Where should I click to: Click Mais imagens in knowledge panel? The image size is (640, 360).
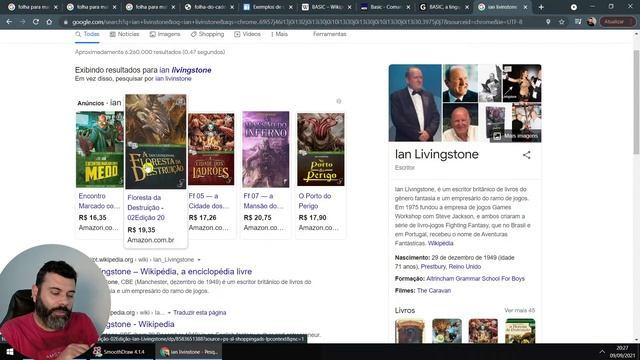point(516,136)
